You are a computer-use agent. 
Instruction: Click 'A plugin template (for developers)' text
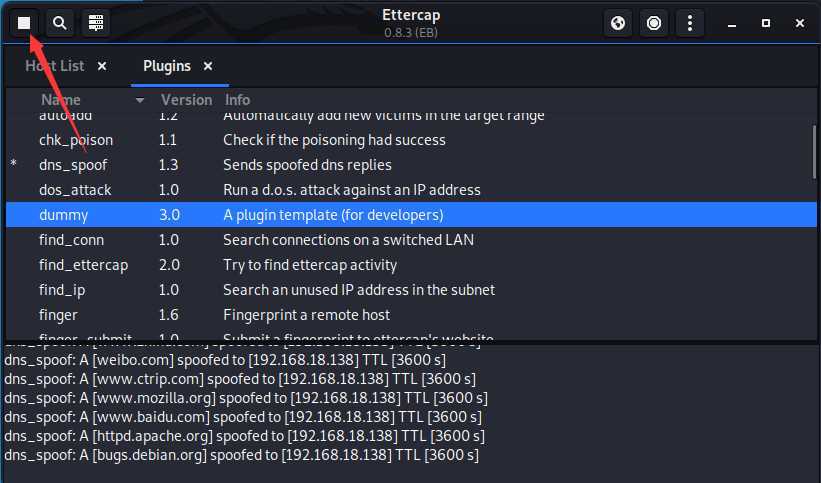(x=333, y=215)
